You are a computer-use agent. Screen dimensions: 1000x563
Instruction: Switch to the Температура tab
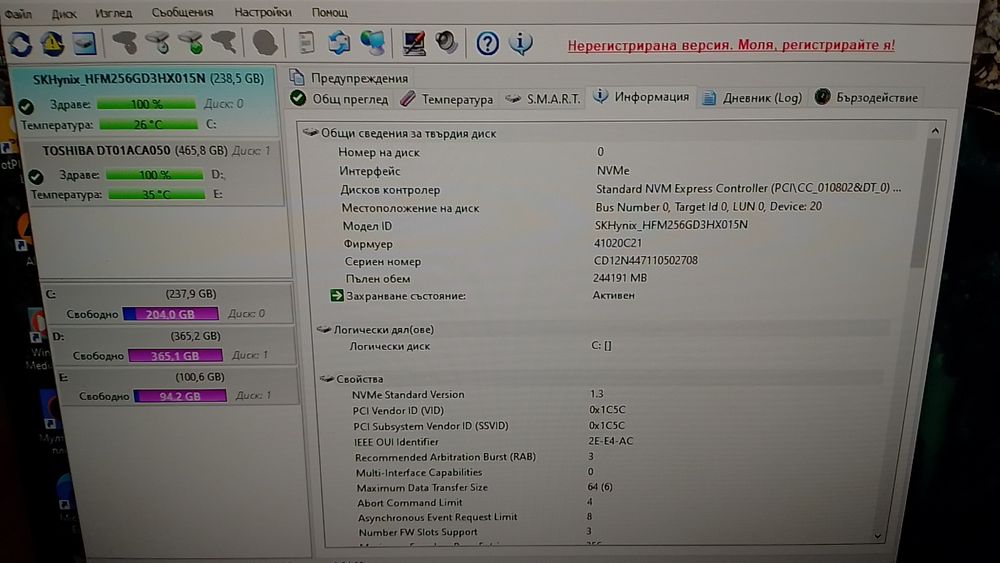pos(447,99)
